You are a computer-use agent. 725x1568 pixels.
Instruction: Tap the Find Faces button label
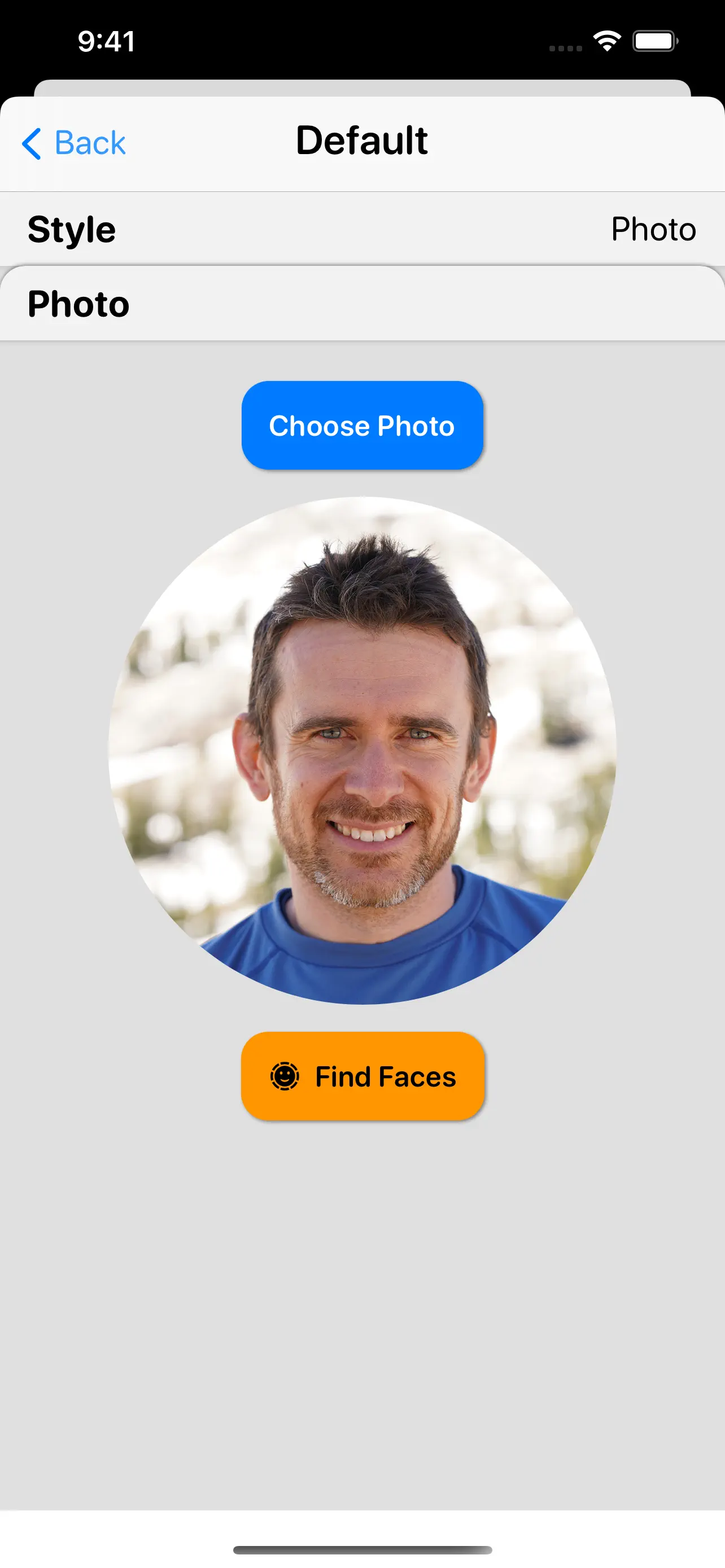[385, 1076]
